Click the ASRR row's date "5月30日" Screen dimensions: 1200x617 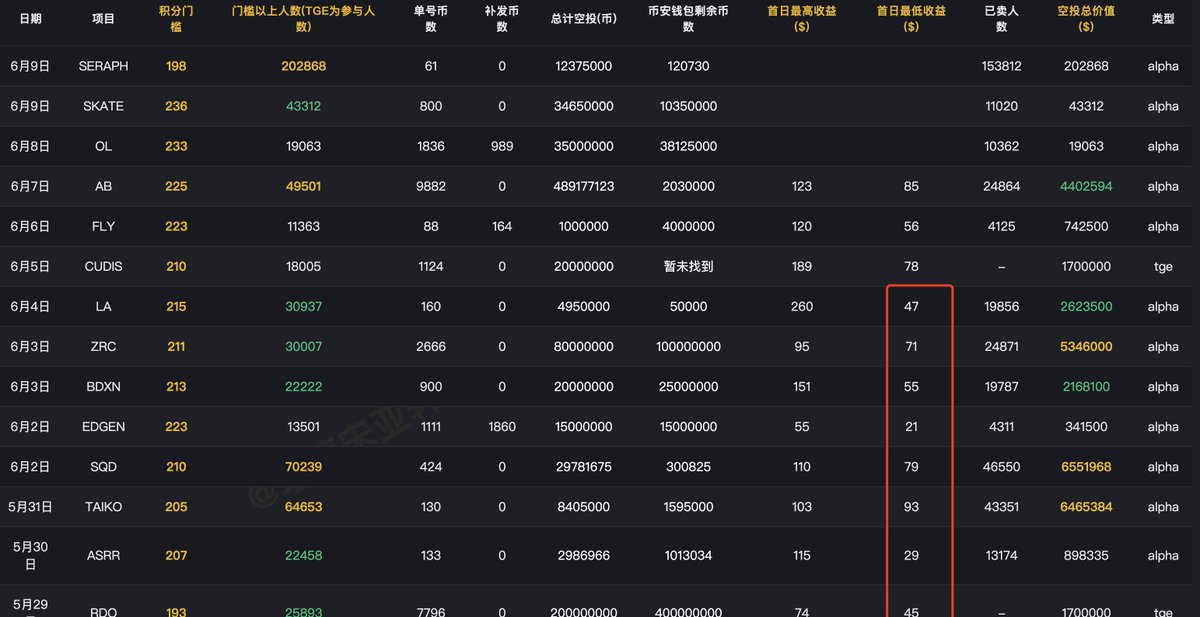[x=30, y=555]
